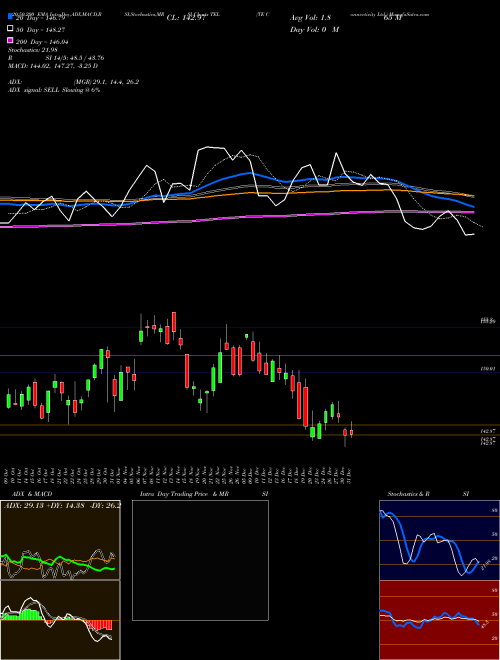The image size is (500, 660).
Task: Click the 'Stochastics & R' panel title
Action: pos(408,494)
